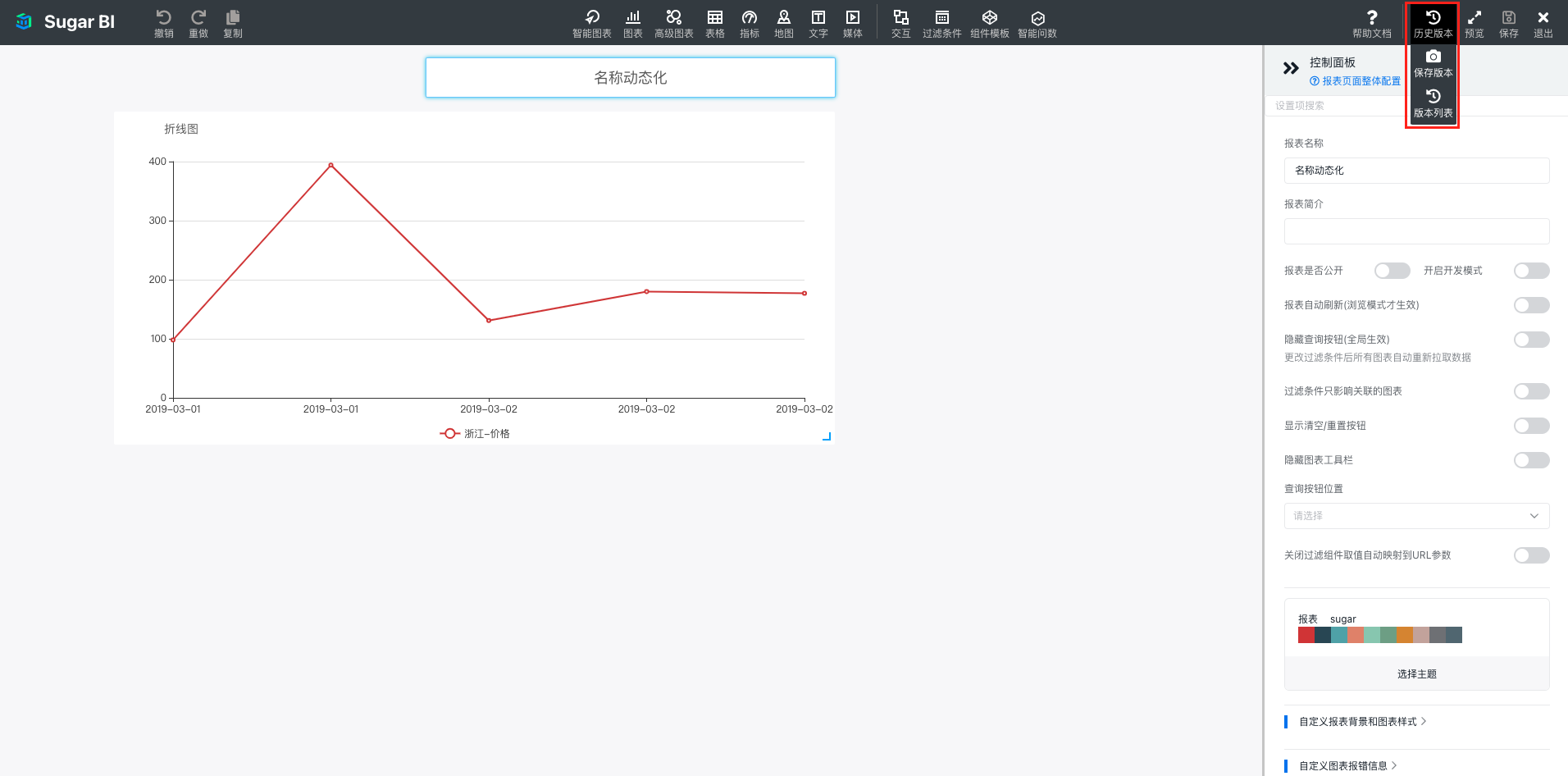Open the advanced chart (高级图表) tool
Viewport: 1568px width, 776px height.
click(674, 23)
